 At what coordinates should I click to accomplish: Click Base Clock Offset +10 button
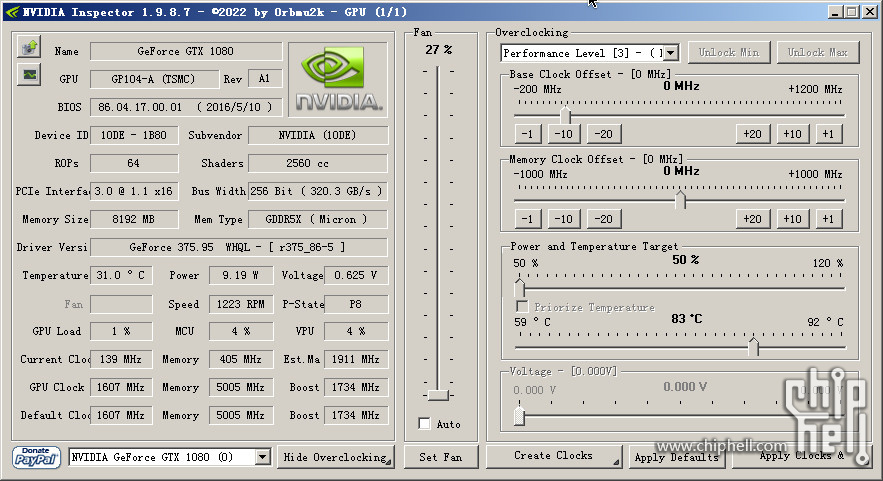tap(793, 134)
